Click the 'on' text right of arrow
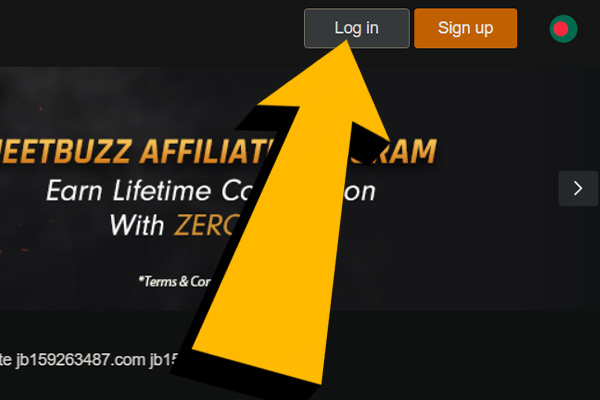Viewport: 600px width, 400px height. point(360,192)
